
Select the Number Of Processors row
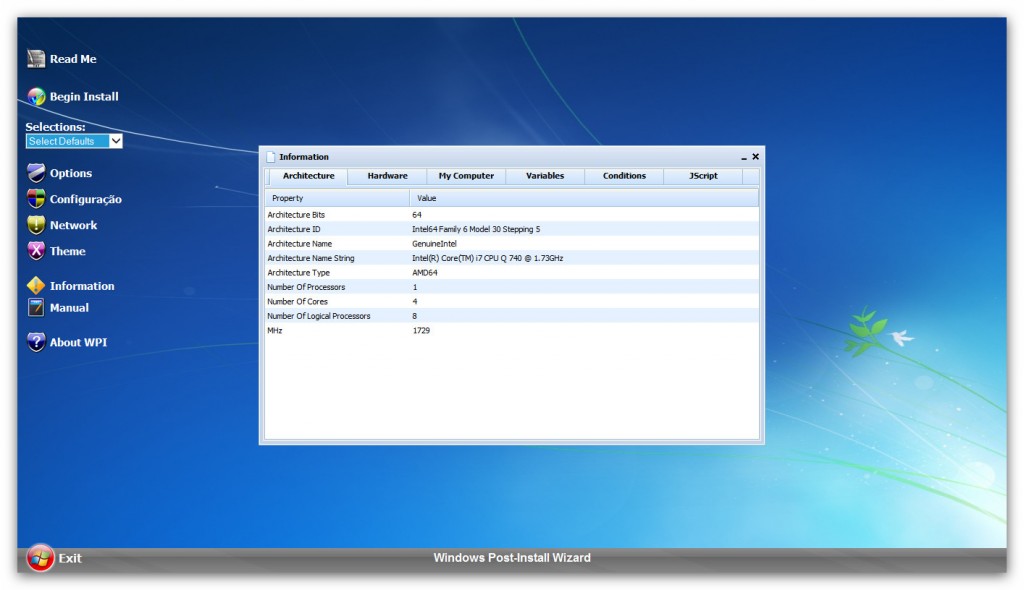(511, 287)
